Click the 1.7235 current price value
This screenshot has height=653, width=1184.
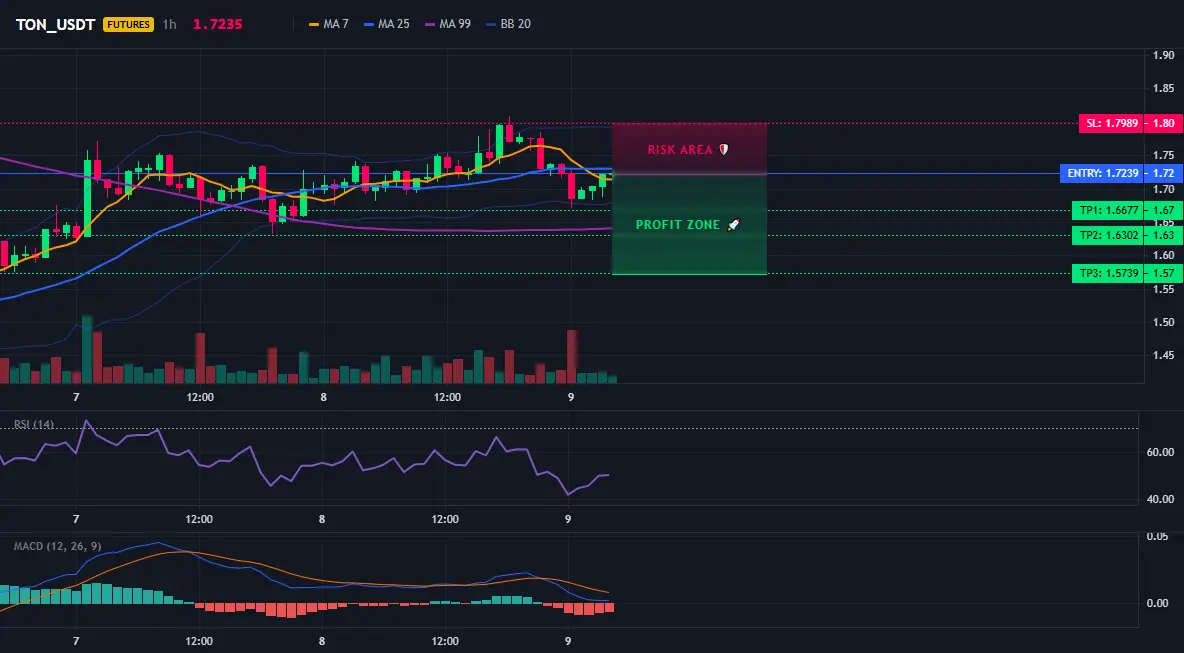pos(217,24)
